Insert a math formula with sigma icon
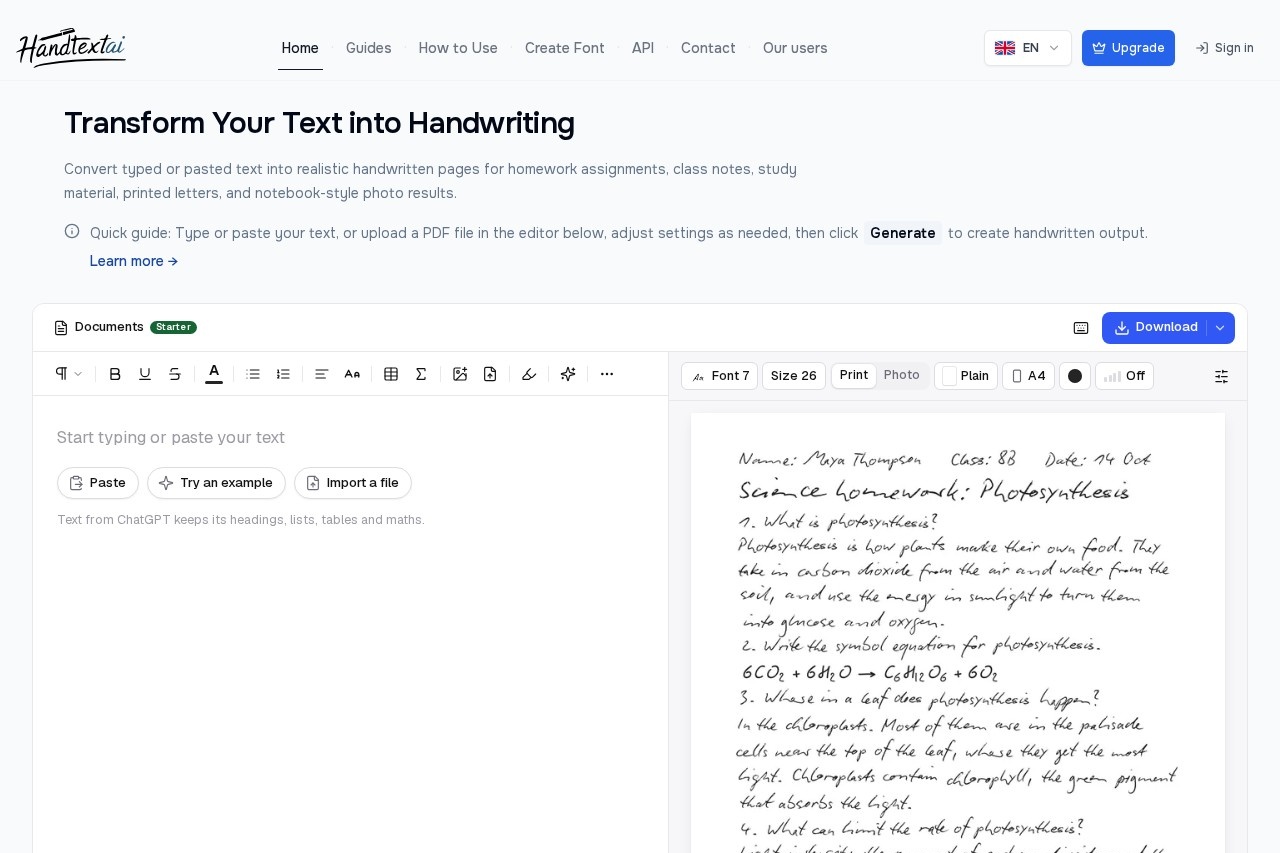This screenshot has width=1280, height=853. pos(421,374)
